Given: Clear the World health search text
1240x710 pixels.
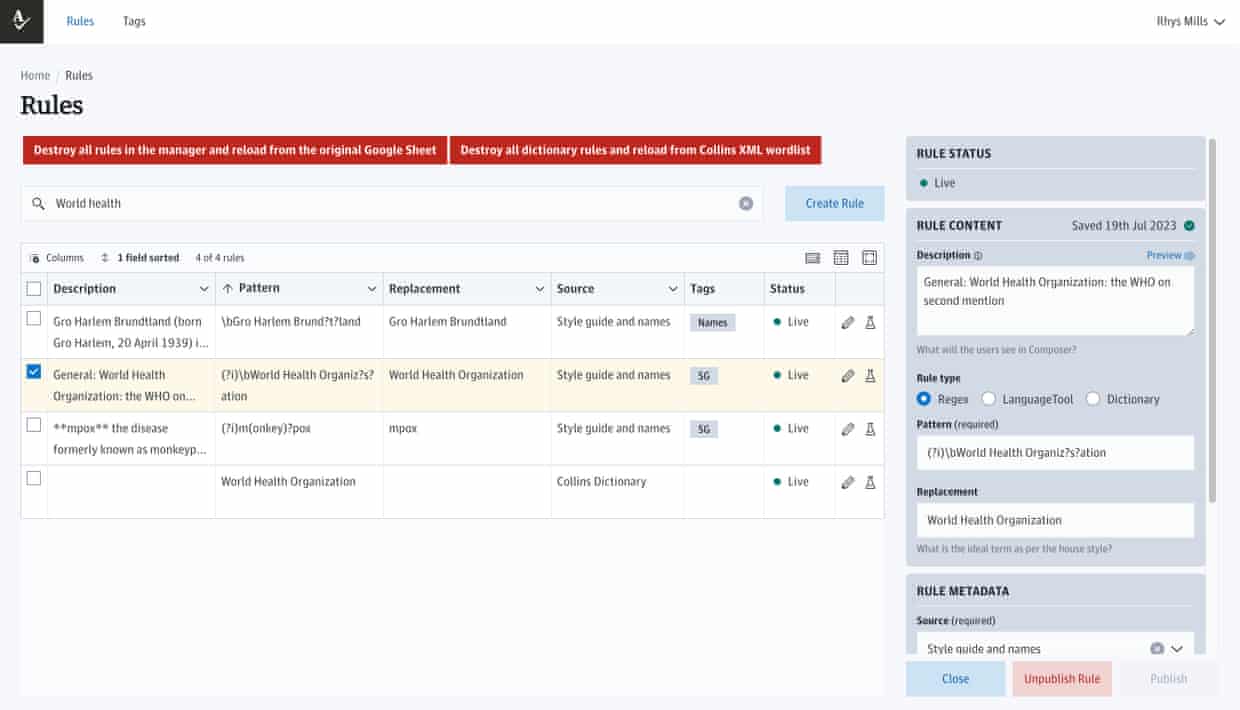Looking at the screenshot, I should [746, 203].
